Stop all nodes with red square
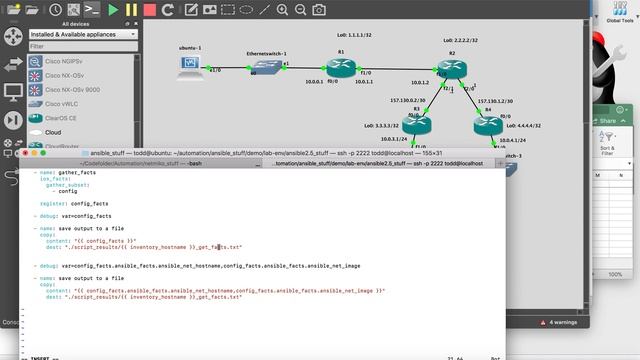Screen dimensions: 640x360 tap(150, 9)
